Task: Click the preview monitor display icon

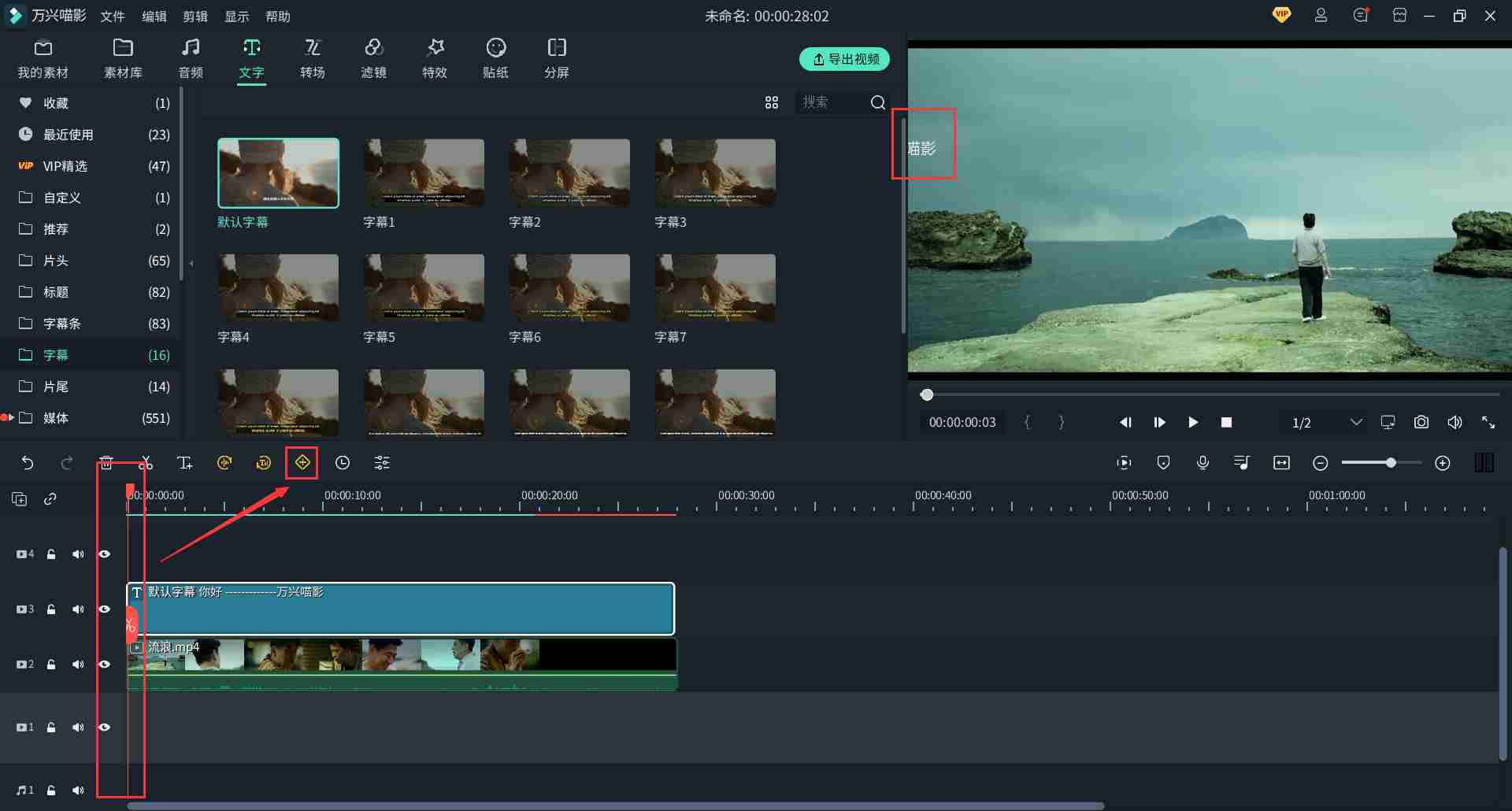Action: [x=1388, y=423]
